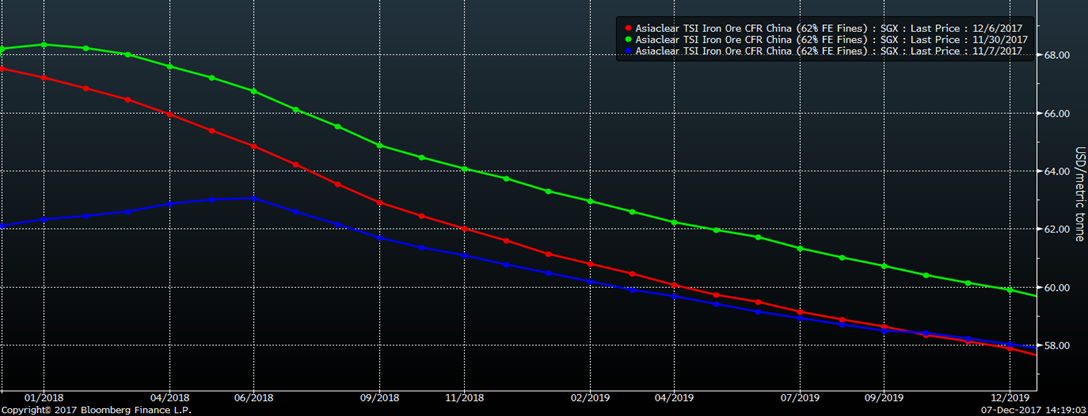Click the green curve's data point above 01/2018
Screen dimensions: 1088x416
pyautogui.click(x=43, y=45)
